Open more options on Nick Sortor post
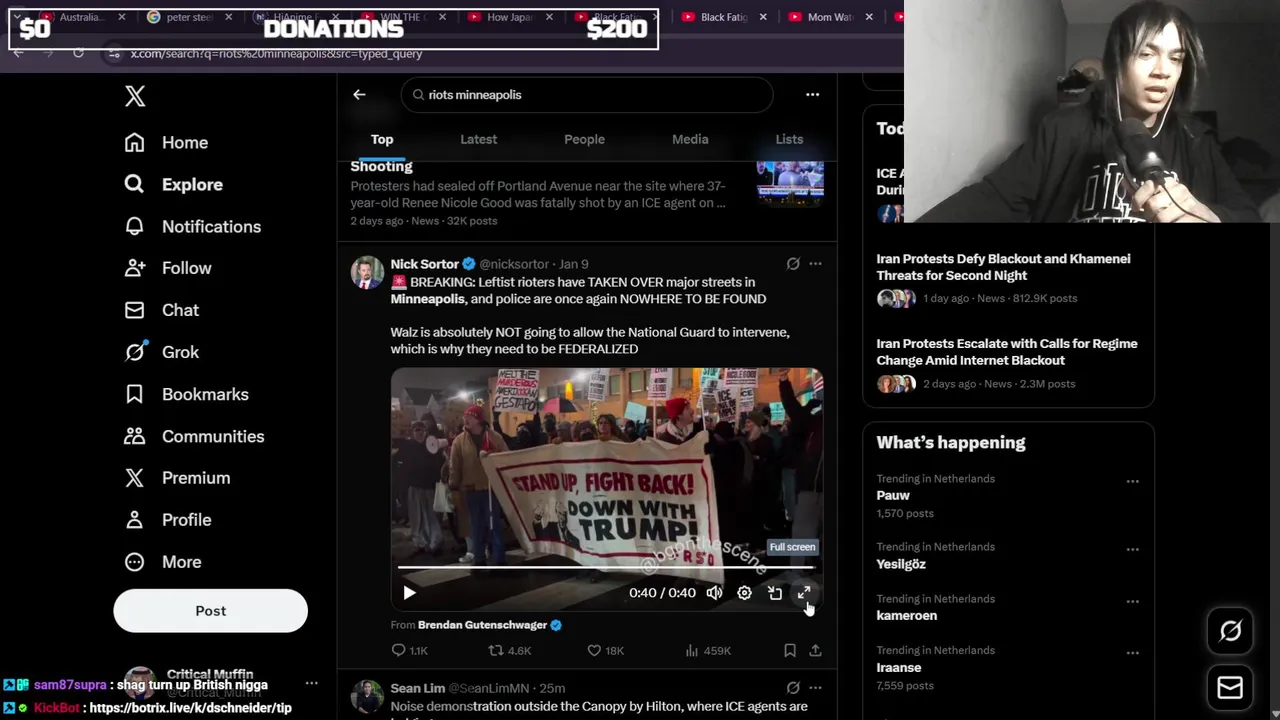Viewport: 1280px width, 720px height. click(x=815, y=264)
